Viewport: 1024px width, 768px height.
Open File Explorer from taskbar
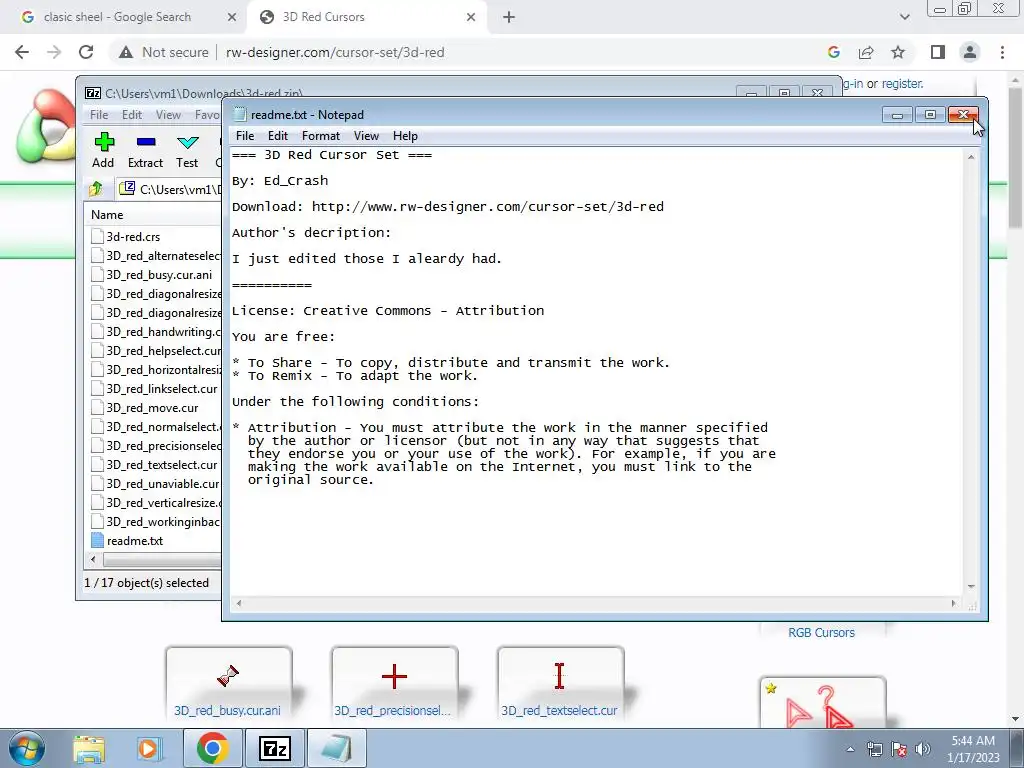[x=89, y=749]
